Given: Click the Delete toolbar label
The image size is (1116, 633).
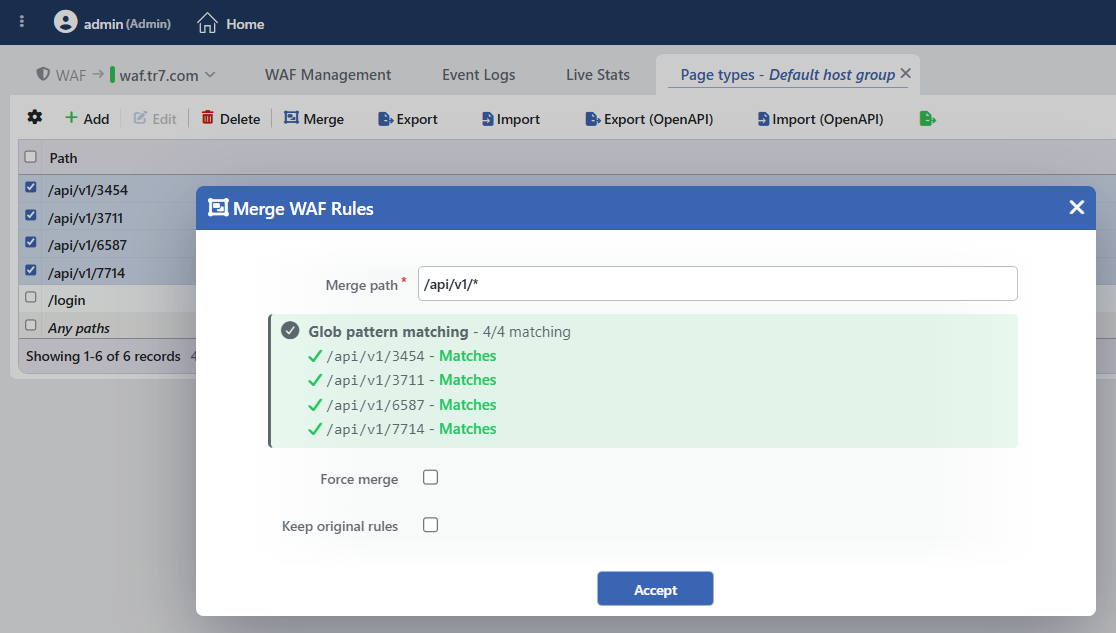Looking at the screenshot, I should tap(240, 119).
